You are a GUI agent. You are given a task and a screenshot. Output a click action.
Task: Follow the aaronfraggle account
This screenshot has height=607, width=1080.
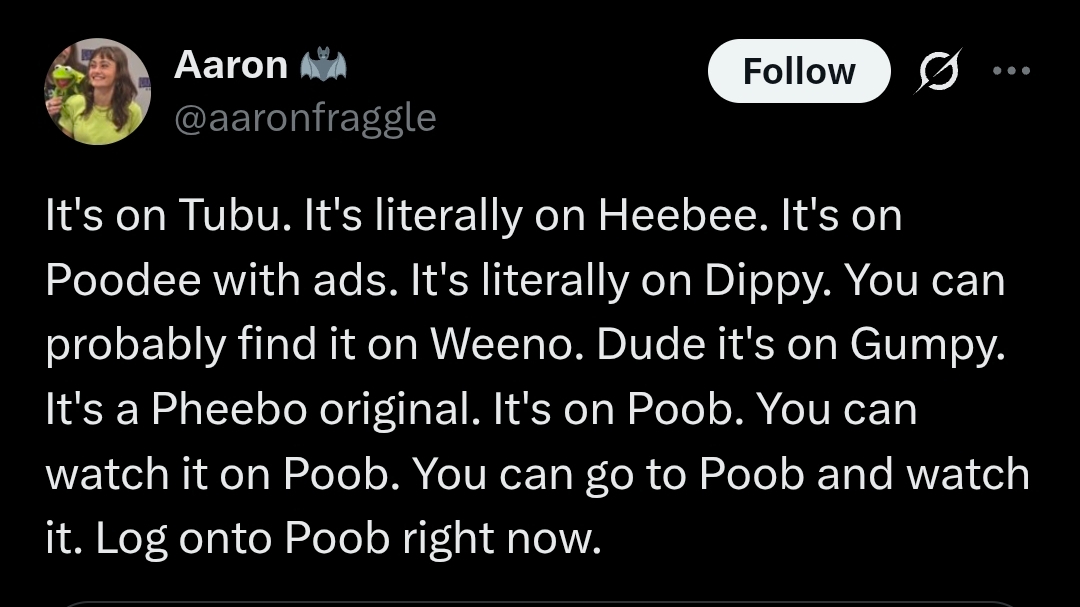click(x=798, y=72)
